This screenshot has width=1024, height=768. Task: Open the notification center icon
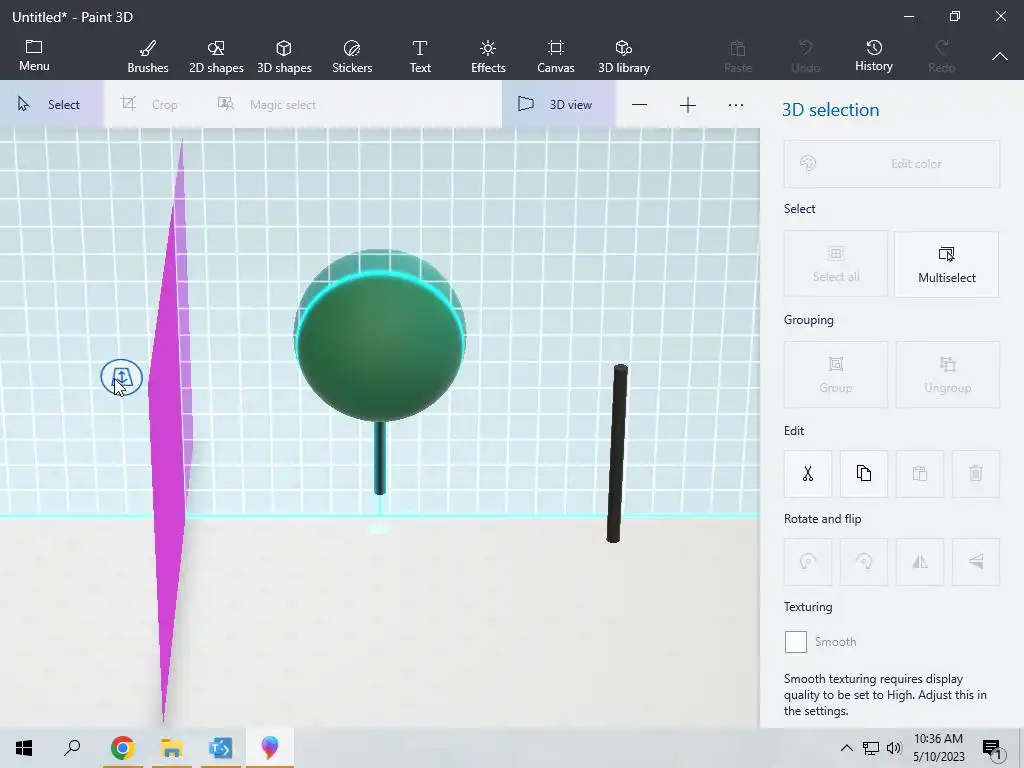click(x=992, y=749)
